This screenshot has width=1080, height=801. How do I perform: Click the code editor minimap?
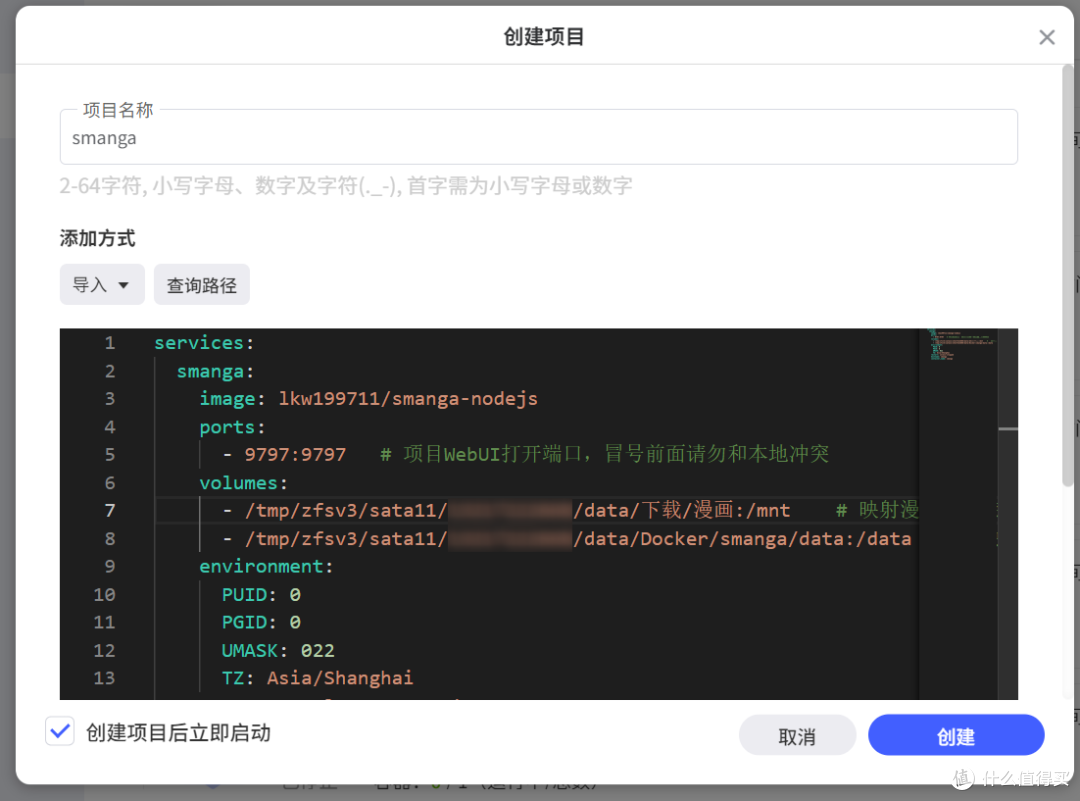point(958,514)
